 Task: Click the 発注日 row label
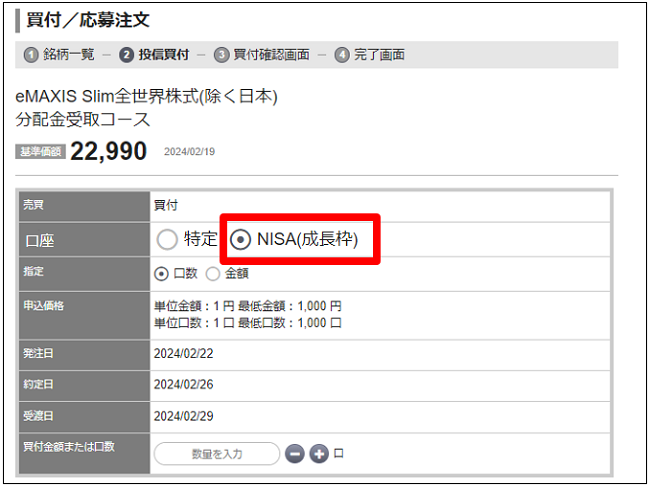tap(38, 354)
